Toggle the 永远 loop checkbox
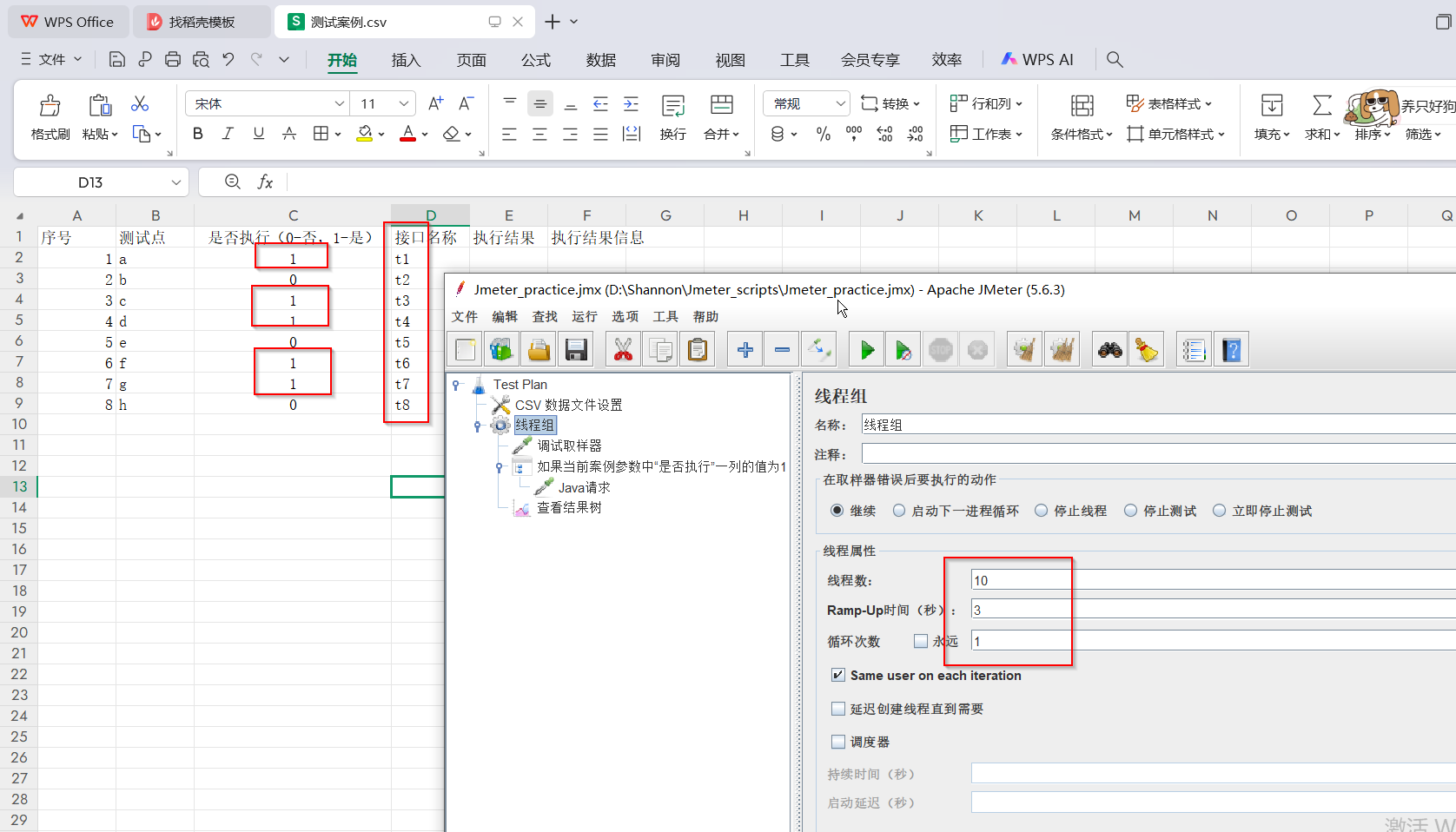Image resolution: width=1456 pixels, height=832 pixels. pos(921,641)
